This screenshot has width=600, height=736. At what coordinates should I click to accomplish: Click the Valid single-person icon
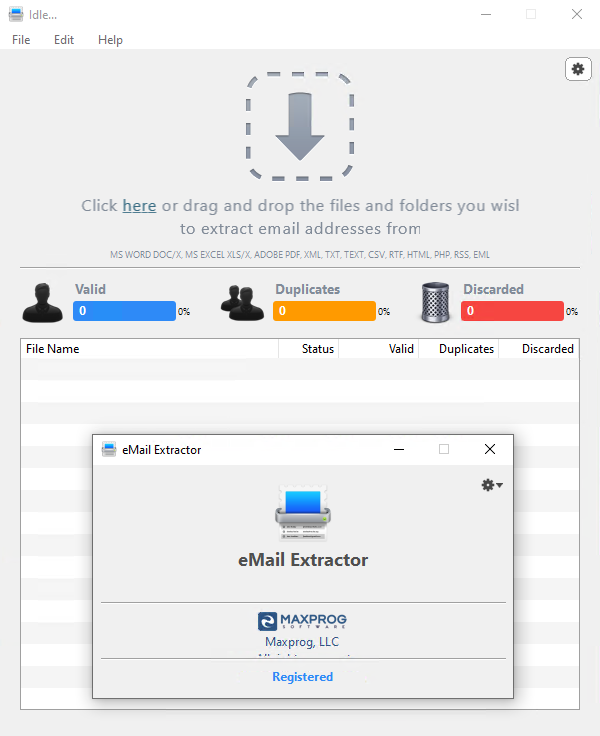[x=43, y=303]
